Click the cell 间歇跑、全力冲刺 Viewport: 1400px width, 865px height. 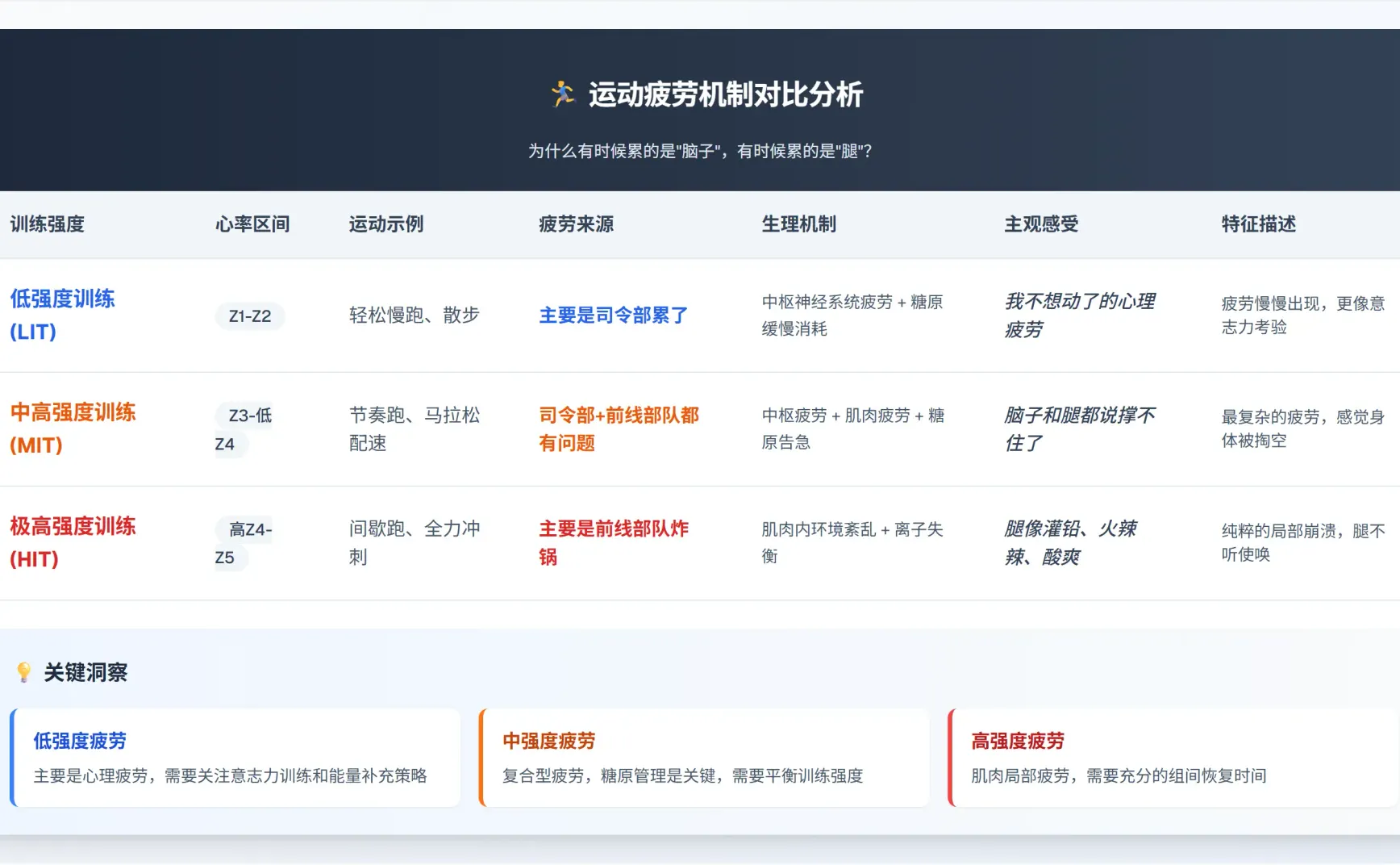(x=415, y=543)
